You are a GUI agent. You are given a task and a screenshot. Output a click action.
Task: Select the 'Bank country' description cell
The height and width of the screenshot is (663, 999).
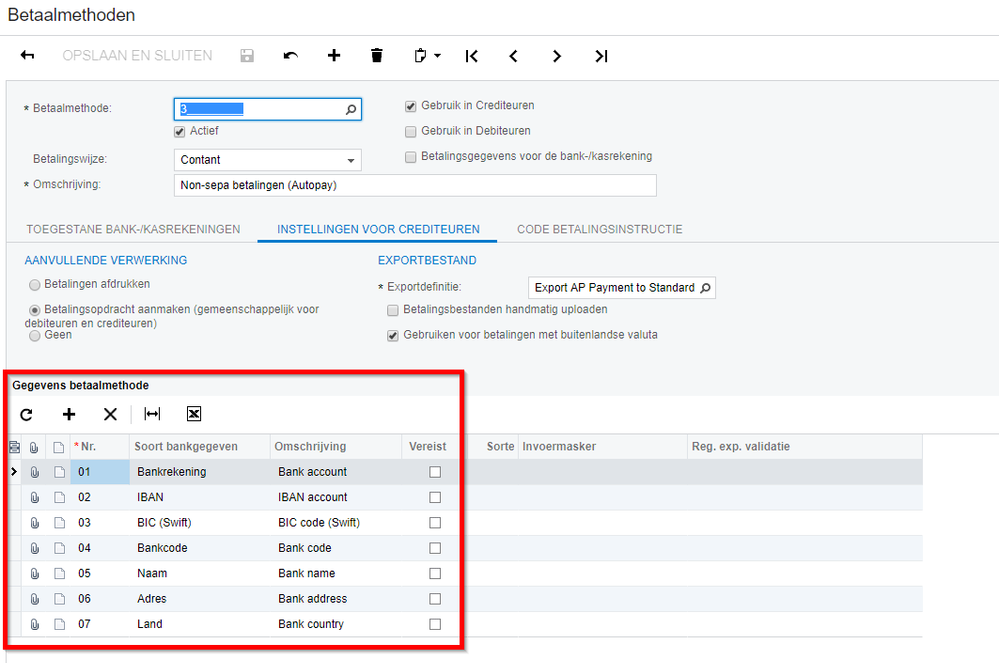click(336, 625)
